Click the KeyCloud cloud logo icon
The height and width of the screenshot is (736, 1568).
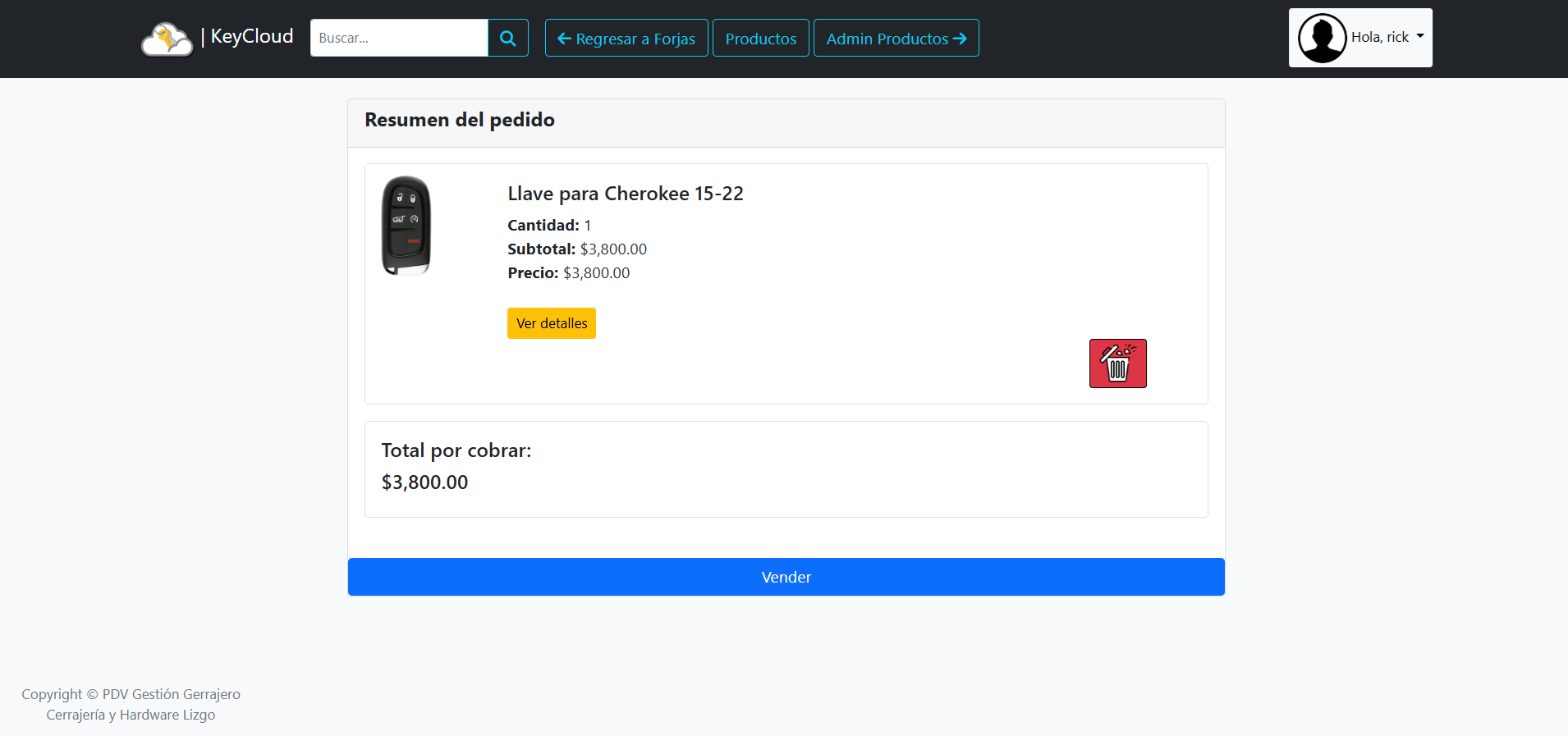pyautogui.click(x=167, y=39)
